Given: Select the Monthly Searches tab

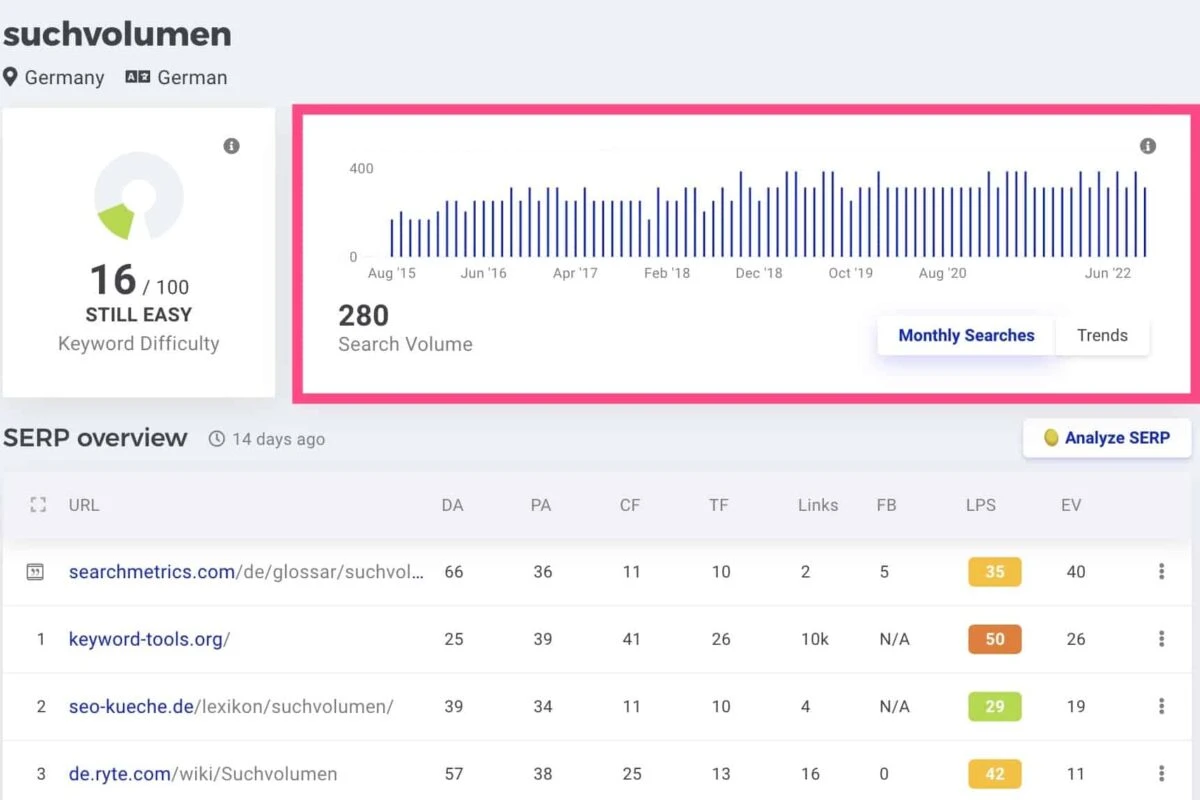Looking at the screenshot, I should [964, 336].
